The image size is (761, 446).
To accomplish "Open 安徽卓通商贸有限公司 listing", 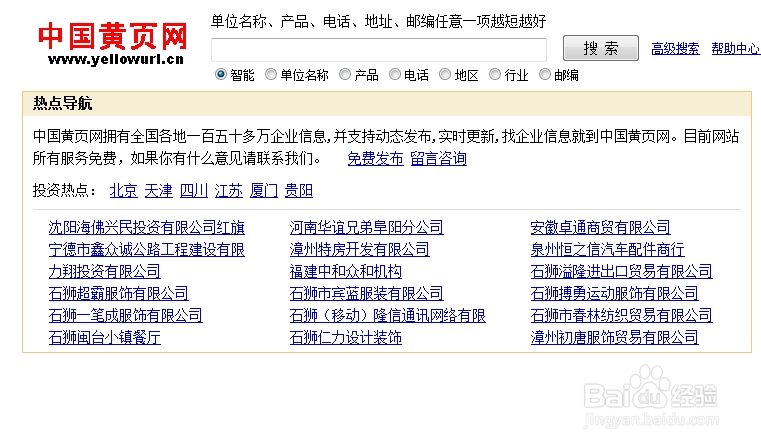I will click(x=600, y=228).
